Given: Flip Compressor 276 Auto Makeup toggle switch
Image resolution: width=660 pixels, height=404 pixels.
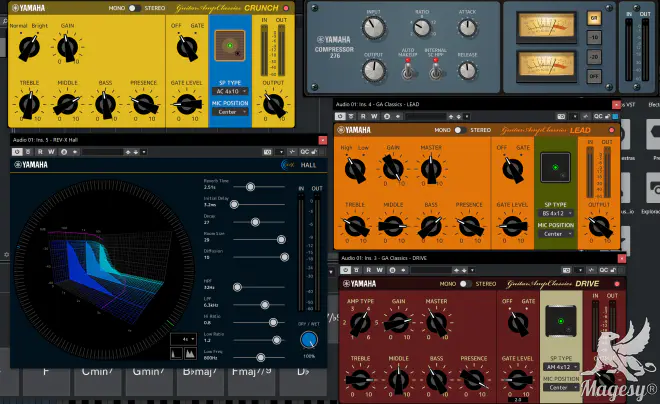Looking at the screenshot, I should pyautogui.click(x=407, y=69).
